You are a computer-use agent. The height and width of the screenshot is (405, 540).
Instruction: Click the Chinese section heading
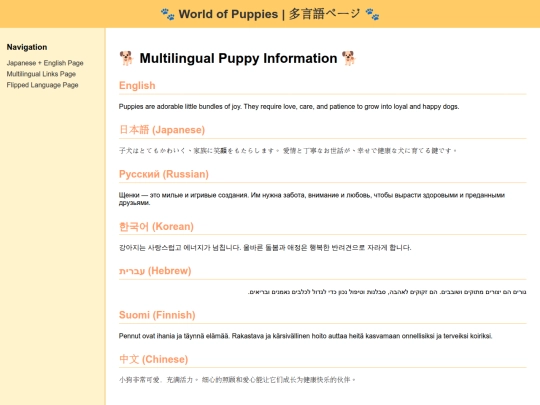(154, 359)
